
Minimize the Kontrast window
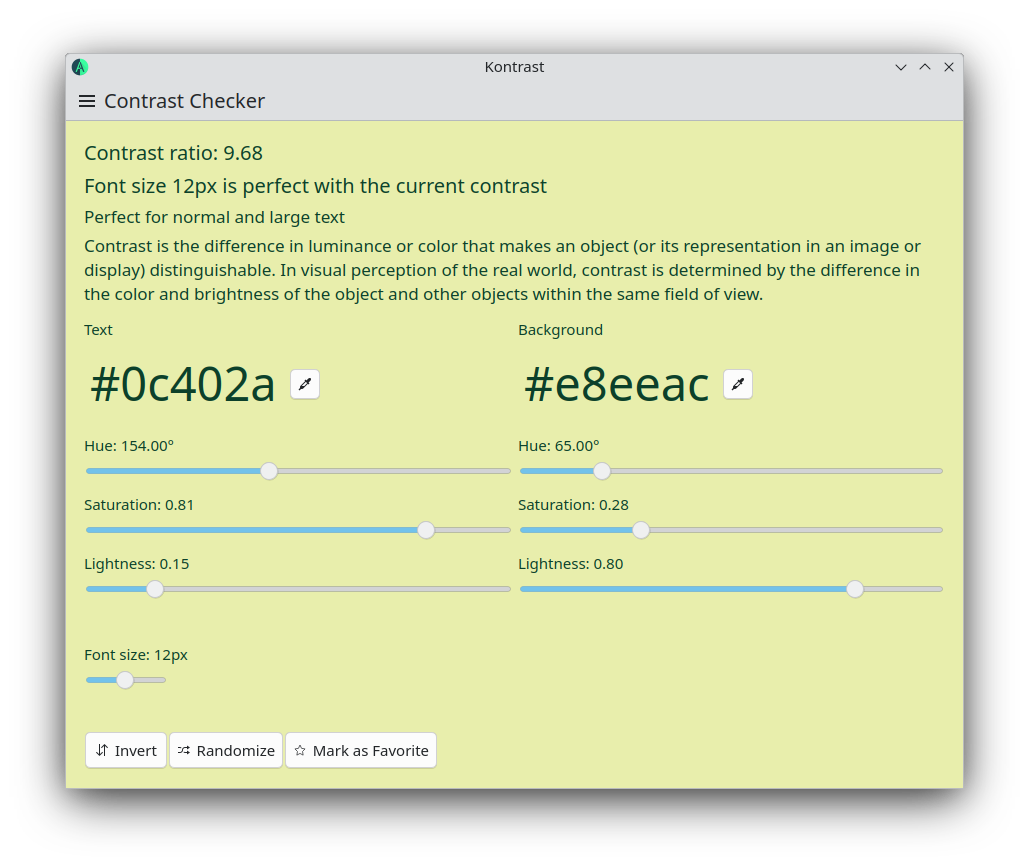coord(901,67)
